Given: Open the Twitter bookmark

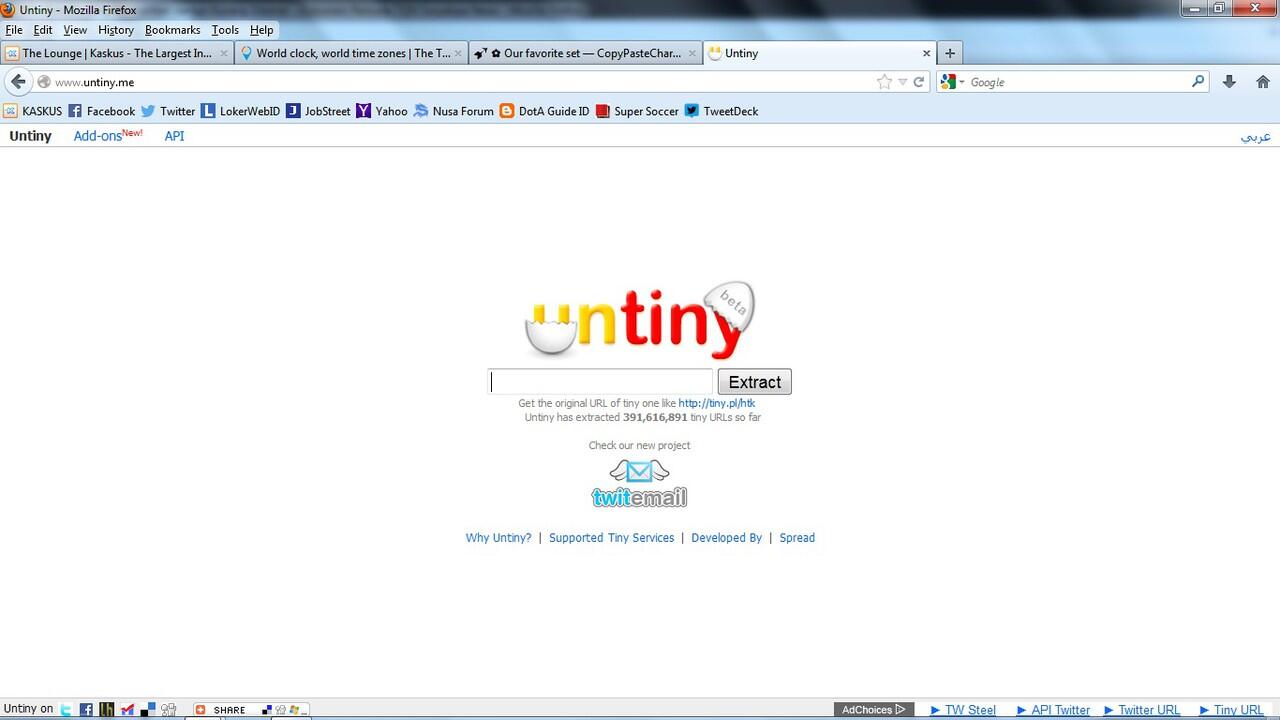Looking at the screenshot, I should click(168, 111).
